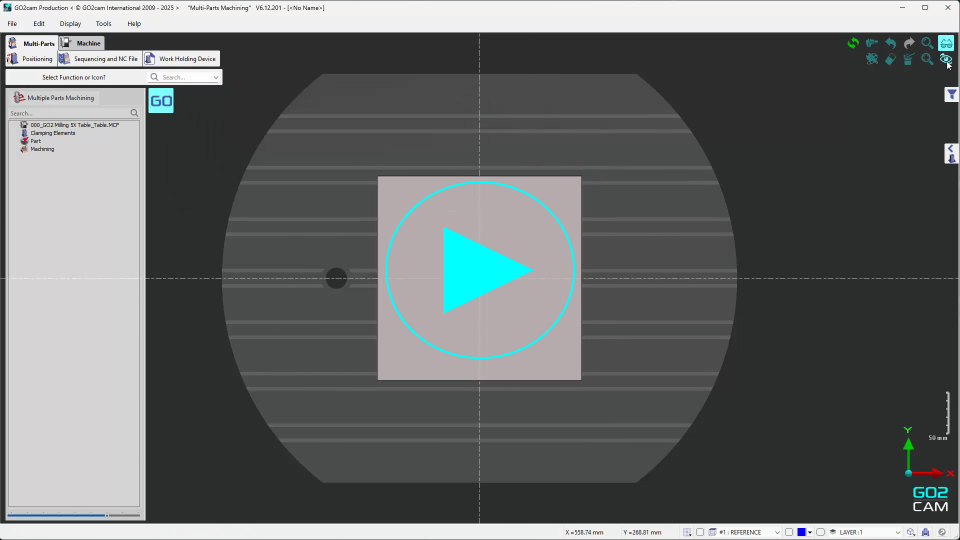960x540 pixels.
Task: Click Sequencing and NC File button
Action: [99, 59]
